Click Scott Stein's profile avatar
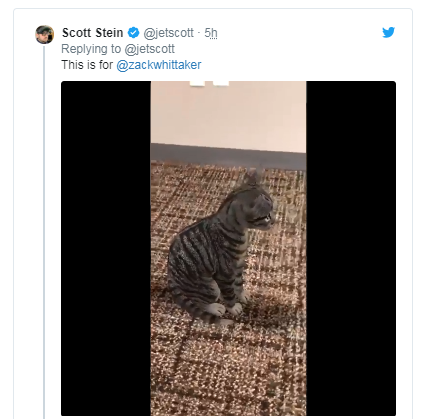Image resolution: width=429 pixels, height=419 pixels. pyautogui.click(x=45, y=34)
